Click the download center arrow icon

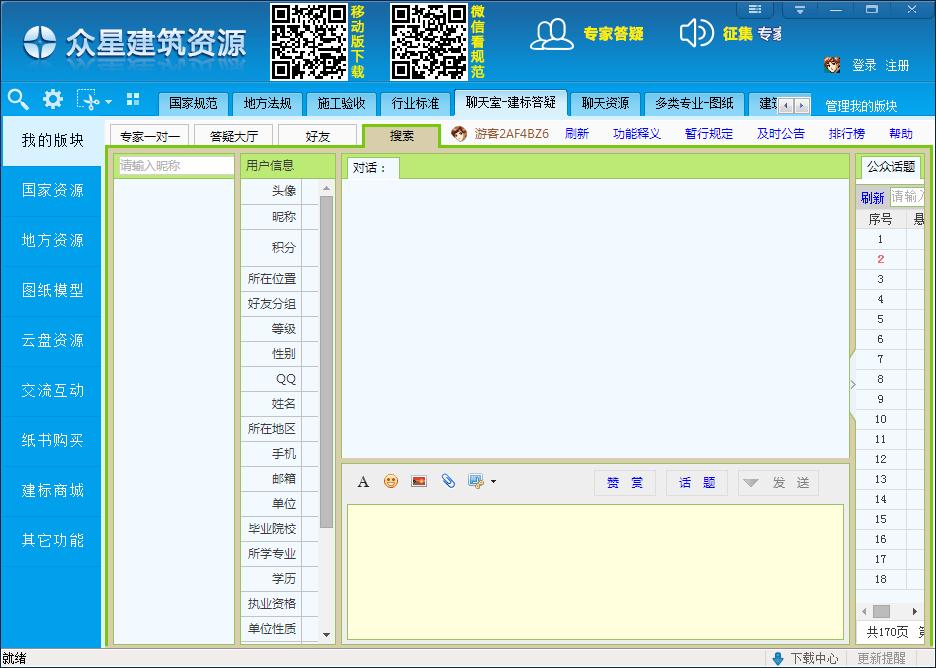tap(778, 658)
